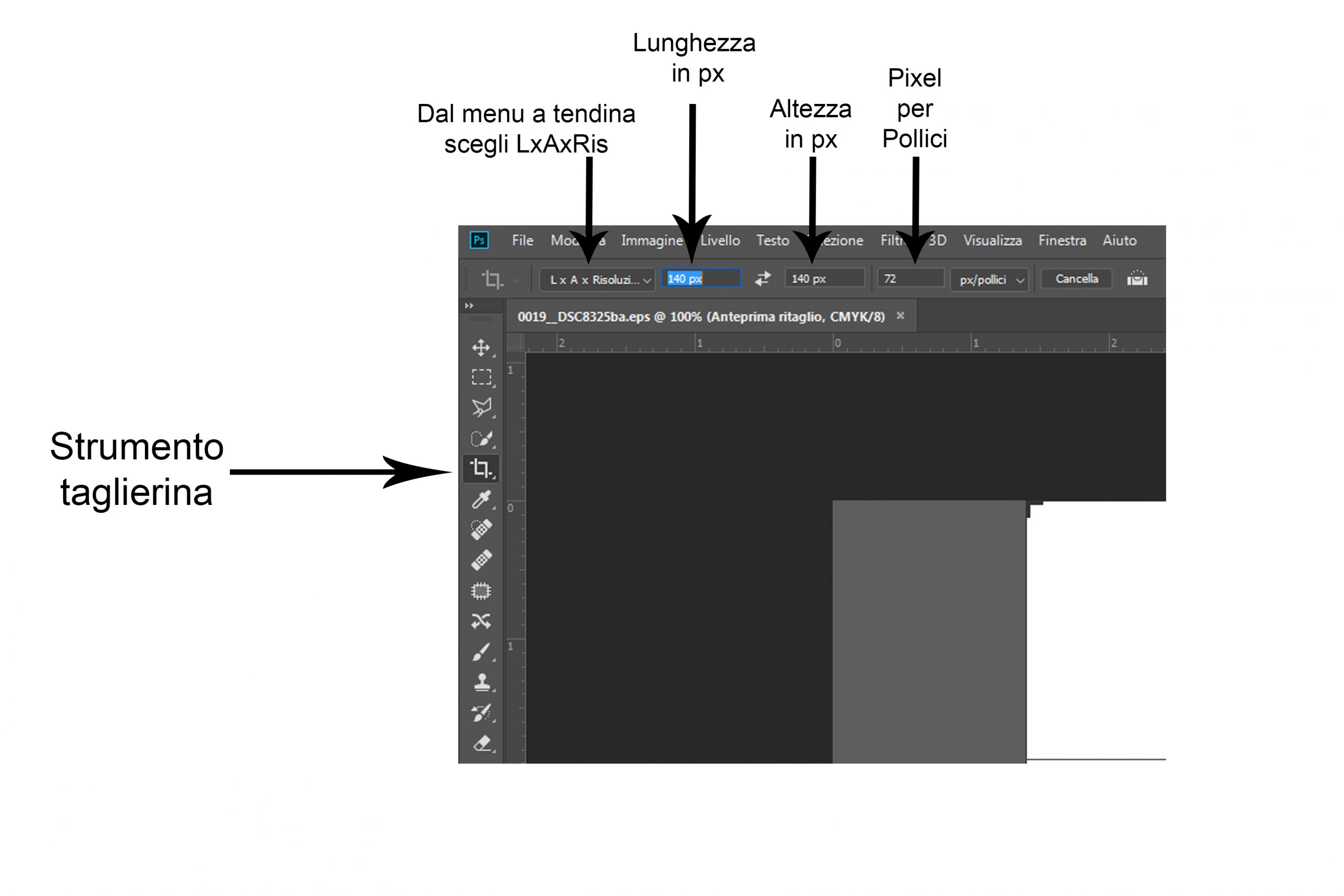The image size is (1344, 896).
Task: Select the Healing Brush bandage tool
Action: tap(481, 560)
